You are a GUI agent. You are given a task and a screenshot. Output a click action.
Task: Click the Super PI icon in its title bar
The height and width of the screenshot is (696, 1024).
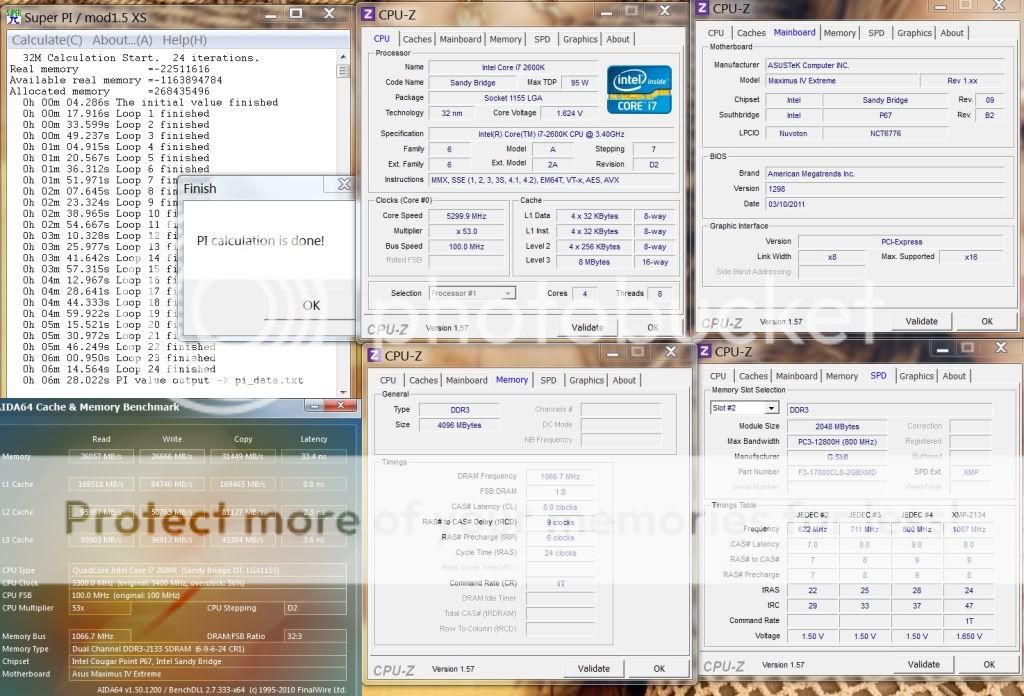(x=13, y=17)
